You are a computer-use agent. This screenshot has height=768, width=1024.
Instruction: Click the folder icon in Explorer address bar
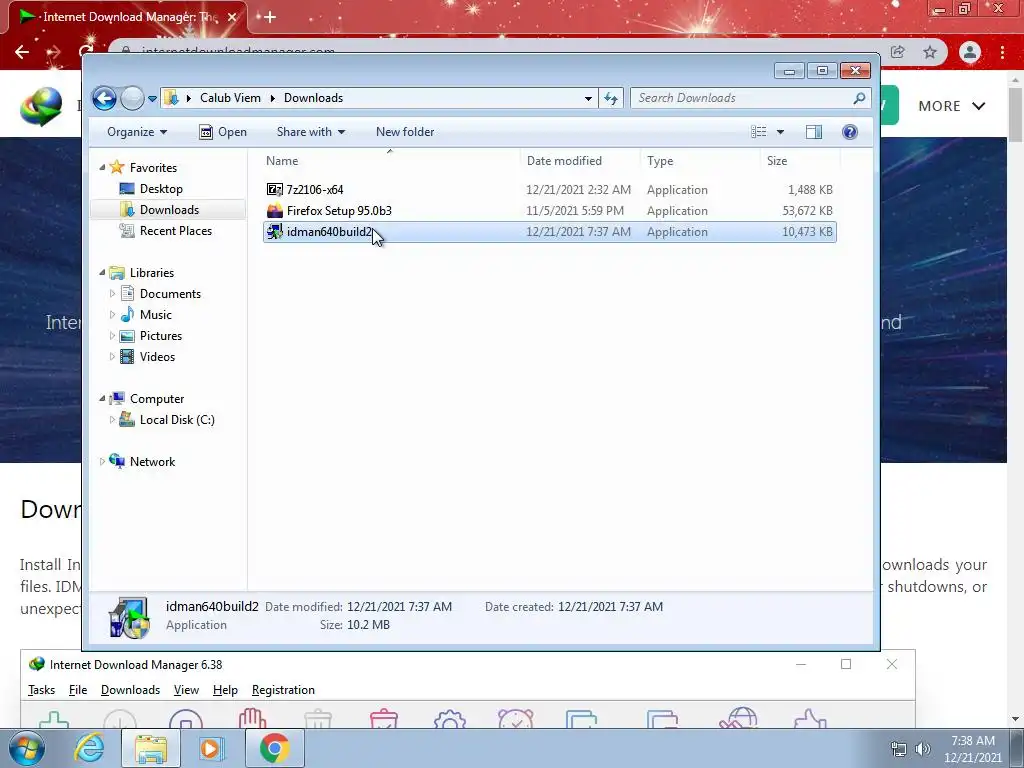[x=171, y=98]
